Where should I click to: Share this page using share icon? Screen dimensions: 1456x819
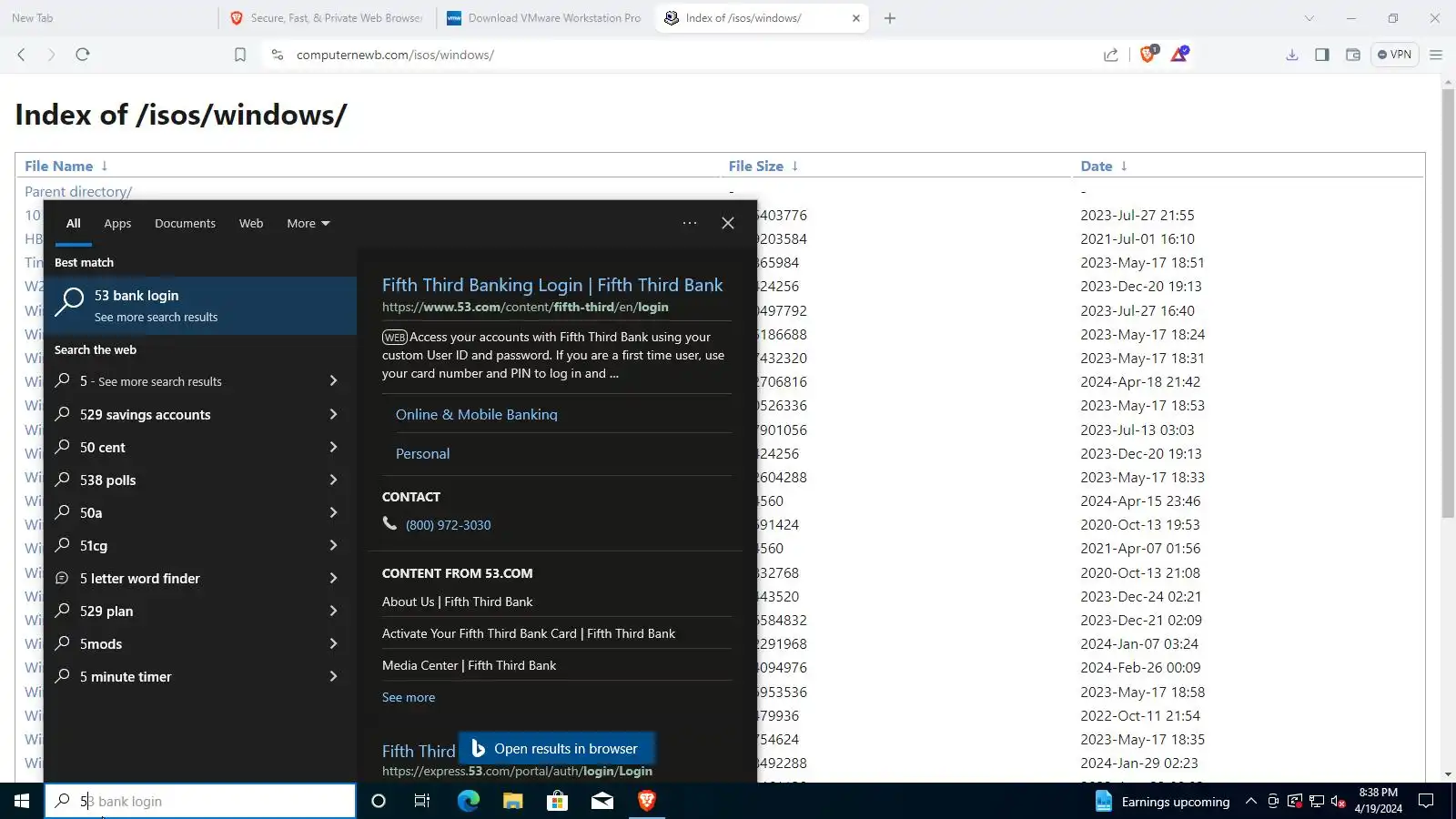point(1111,55)
